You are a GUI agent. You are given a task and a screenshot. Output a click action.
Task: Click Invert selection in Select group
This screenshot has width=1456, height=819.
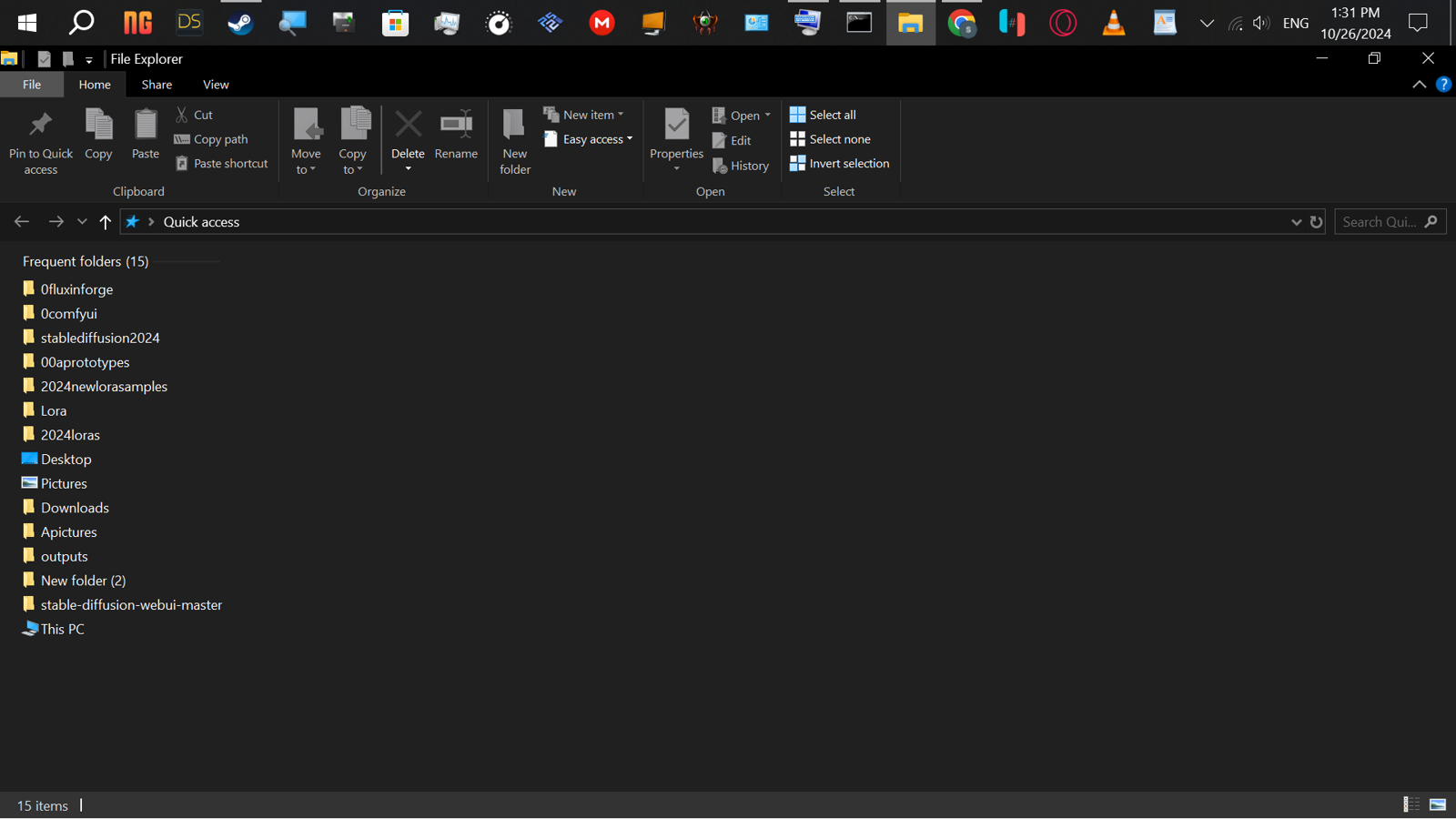coord(839,164)
